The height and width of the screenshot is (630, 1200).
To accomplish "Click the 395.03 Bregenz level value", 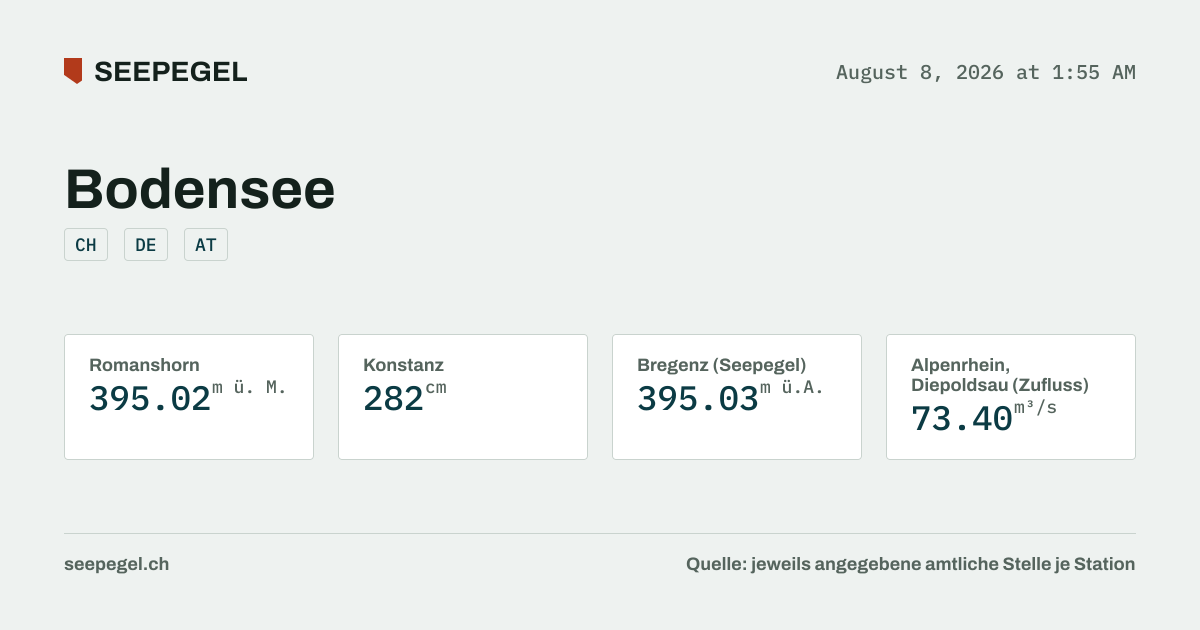I will 698,399.
